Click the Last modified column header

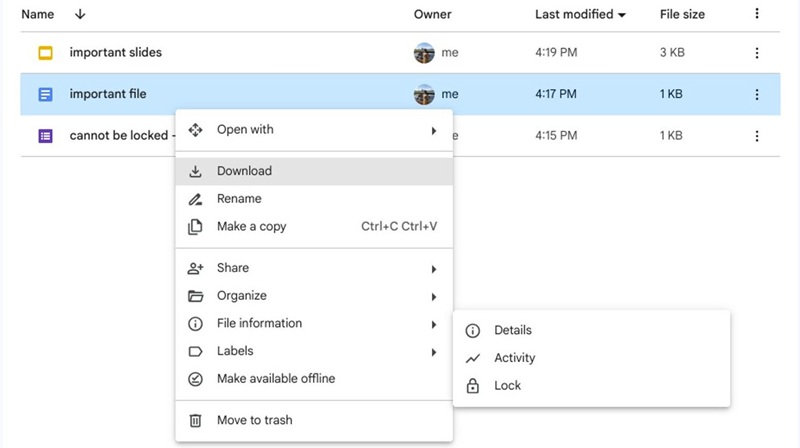574,14
